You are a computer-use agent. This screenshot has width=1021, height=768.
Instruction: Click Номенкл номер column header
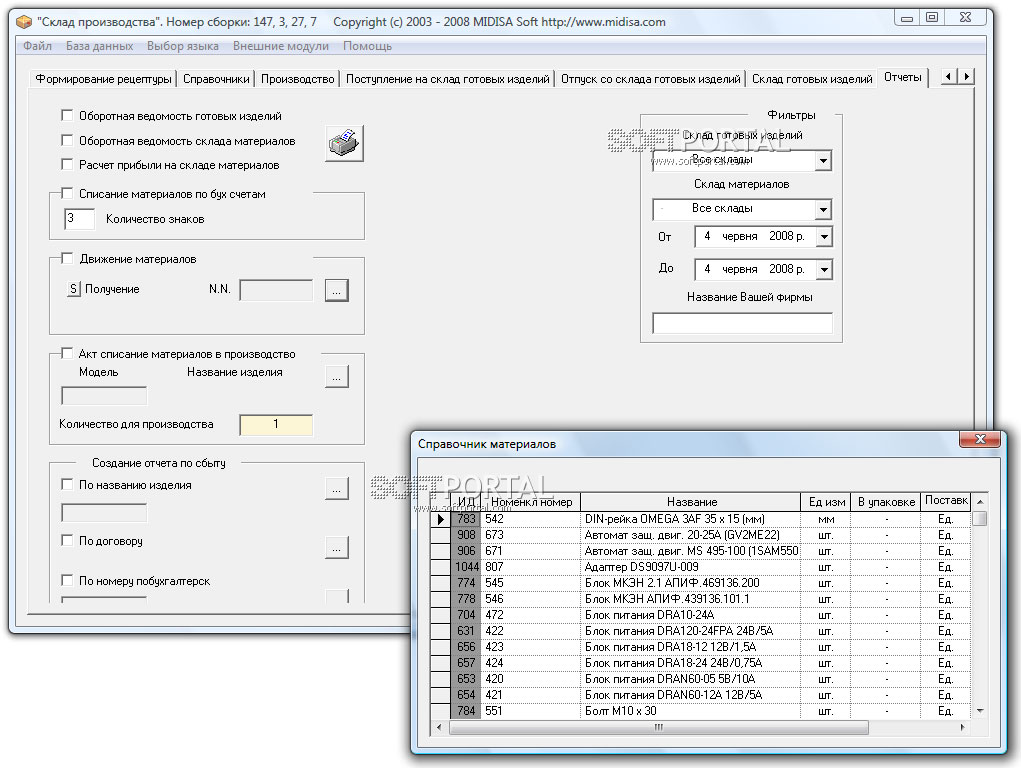(x=531, y=502)
